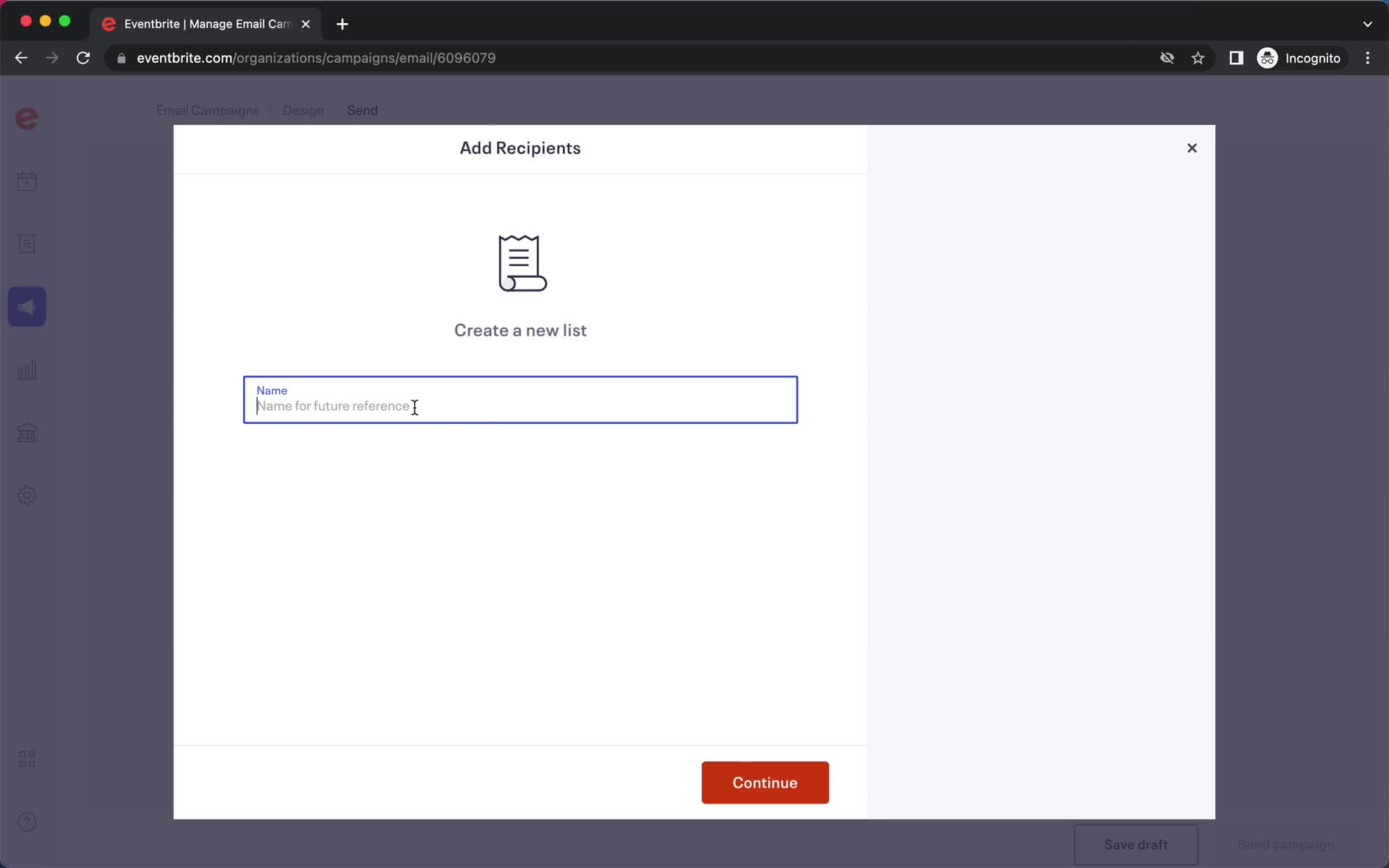Open the Apps grid sidebar icon
Viewport: 1389px width, 868px height.
pyautogui.click(x=27, y=759)
